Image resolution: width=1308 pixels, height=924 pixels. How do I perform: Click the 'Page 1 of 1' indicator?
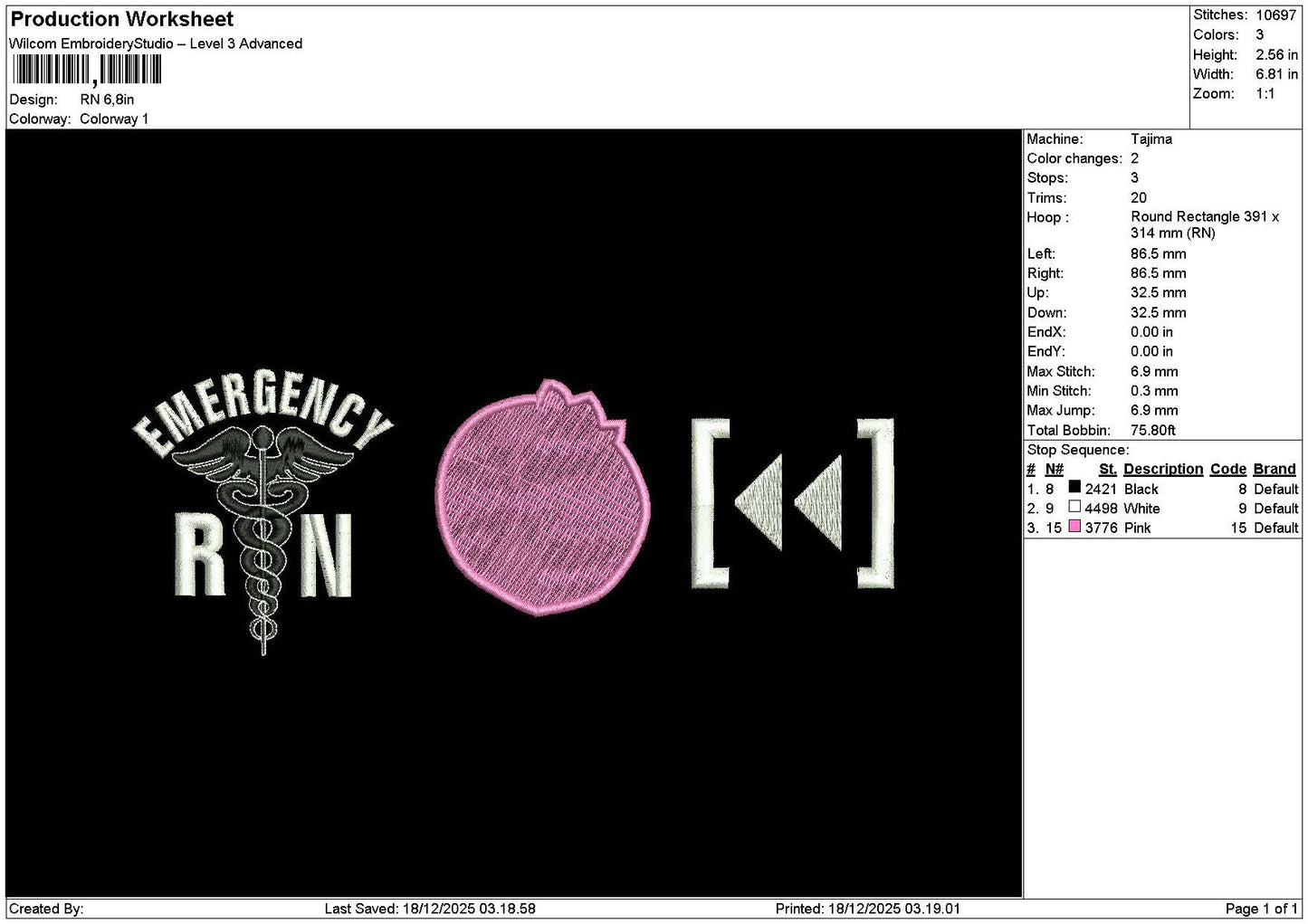pos(1261,909)
